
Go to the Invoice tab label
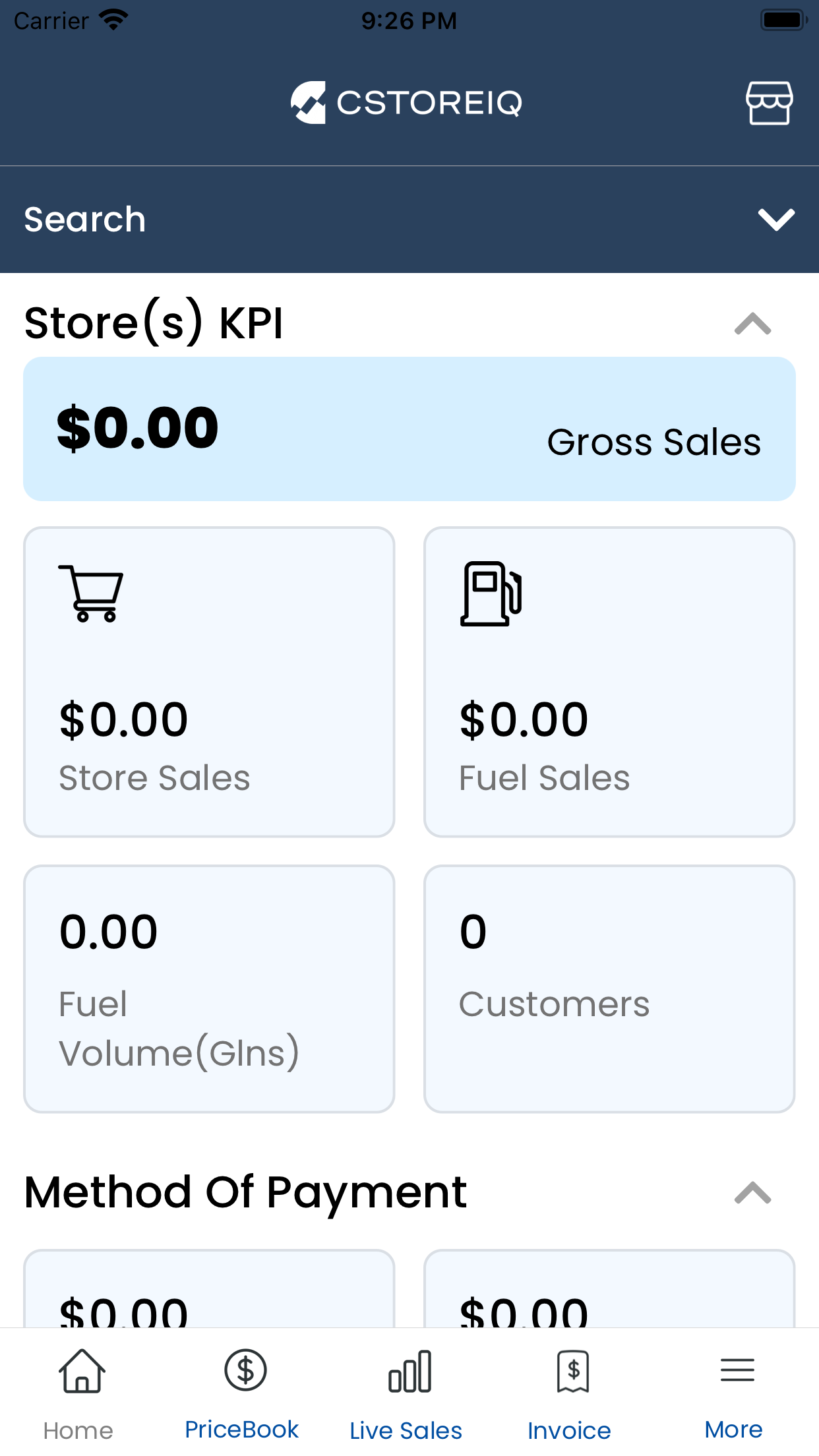569,1430
